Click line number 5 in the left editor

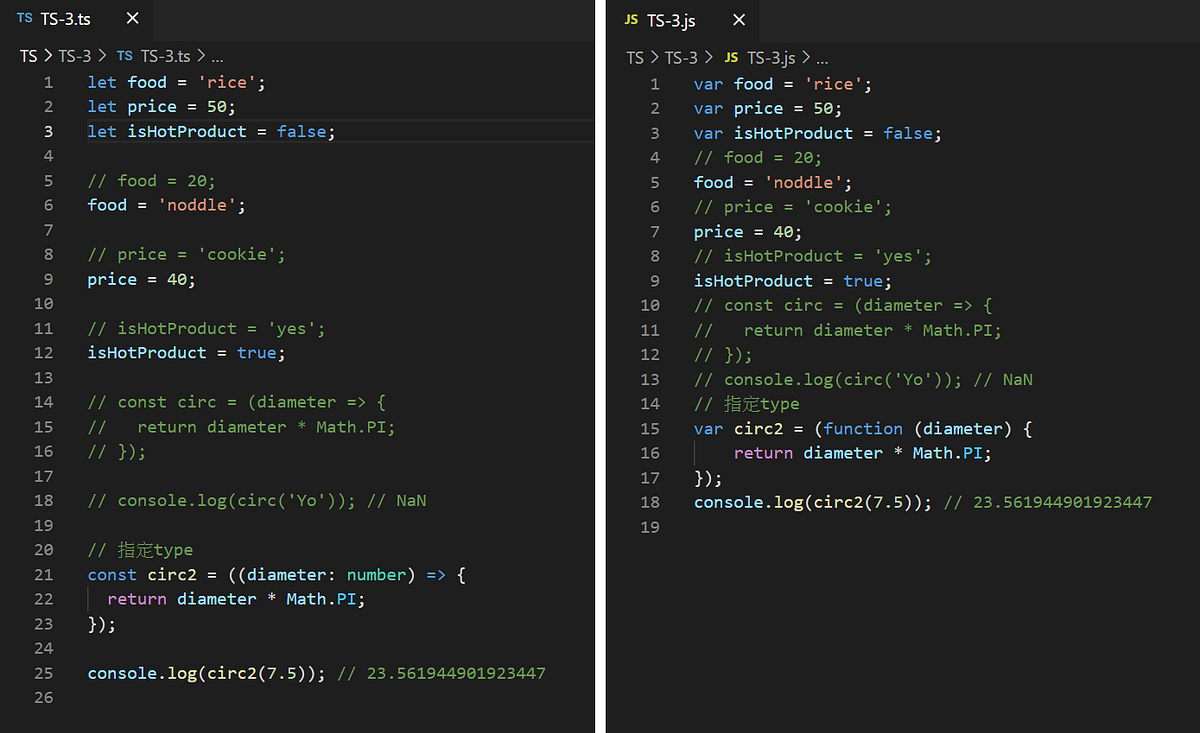[47, 180]
